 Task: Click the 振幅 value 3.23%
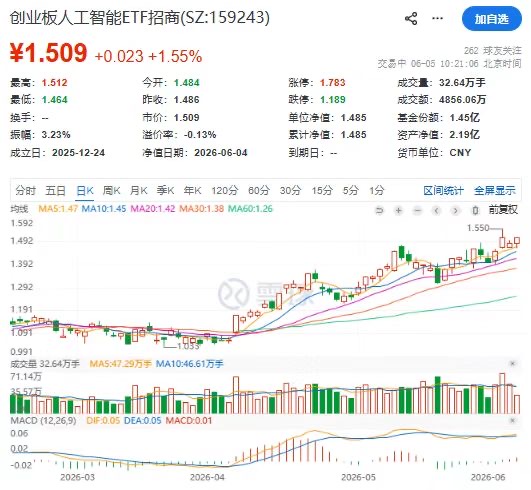56,135
